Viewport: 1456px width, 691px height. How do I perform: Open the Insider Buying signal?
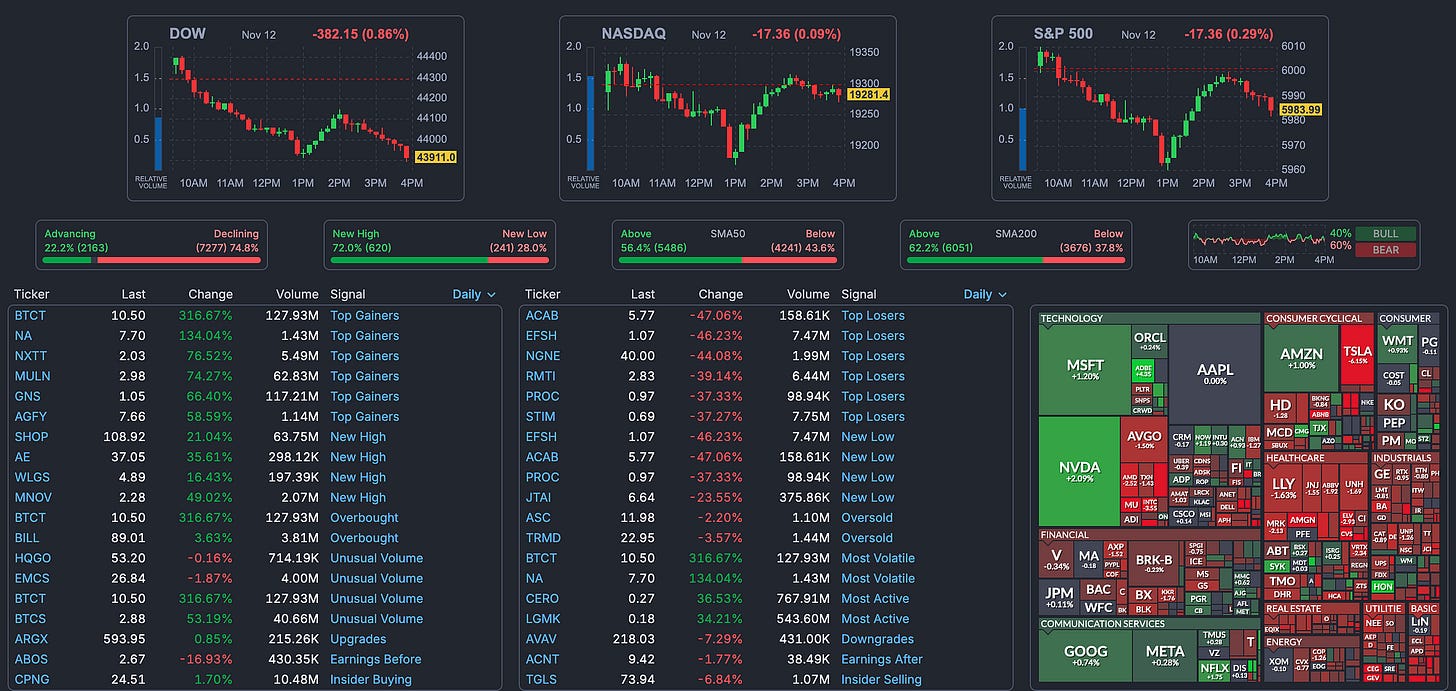click(371, 679)
